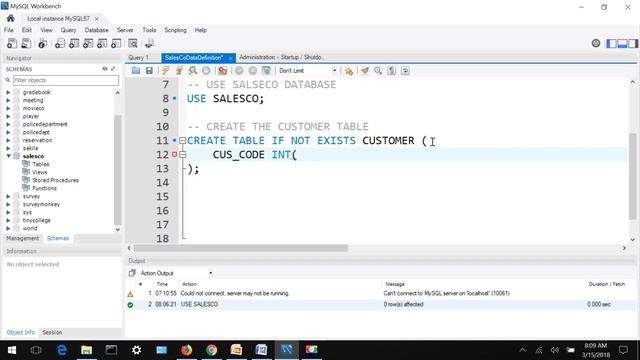
Task: Expand the gradebook schema
Action: (8, 92)
